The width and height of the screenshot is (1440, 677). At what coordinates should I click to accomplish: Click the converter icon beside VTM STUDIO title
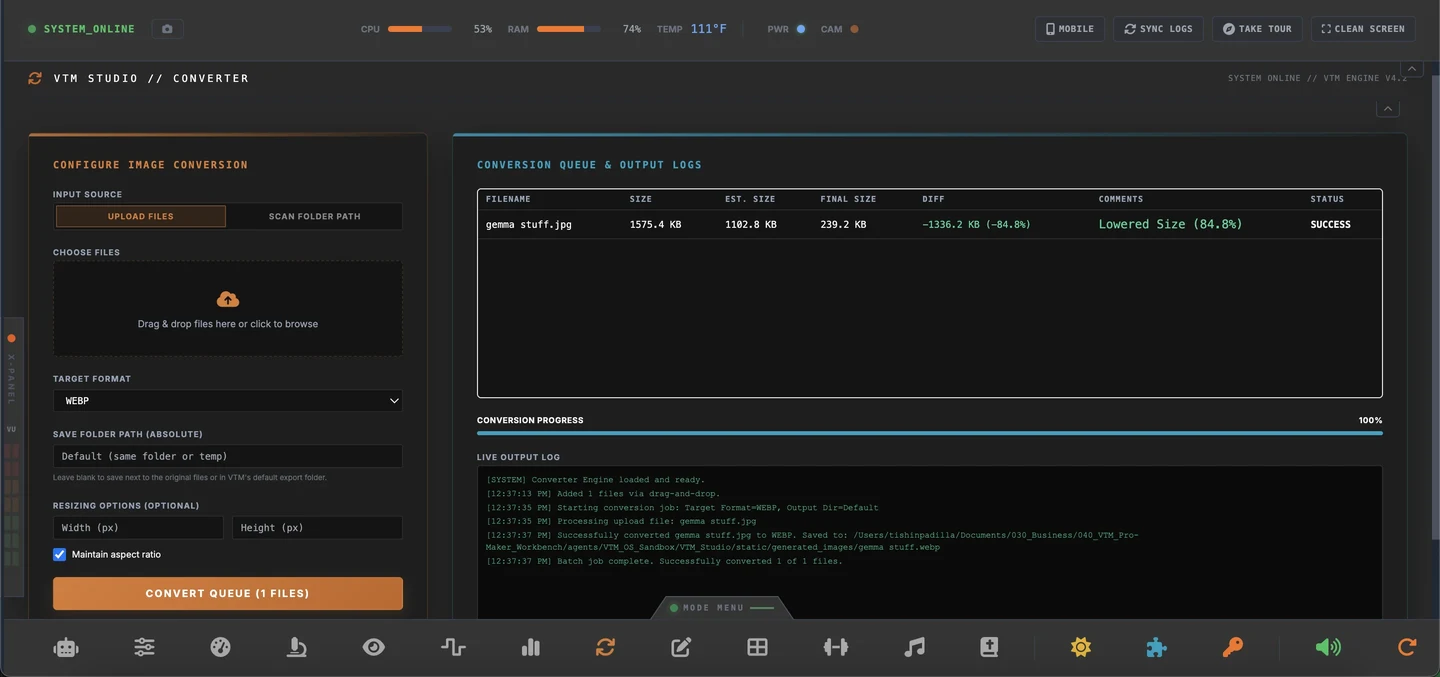pos(35,78)
